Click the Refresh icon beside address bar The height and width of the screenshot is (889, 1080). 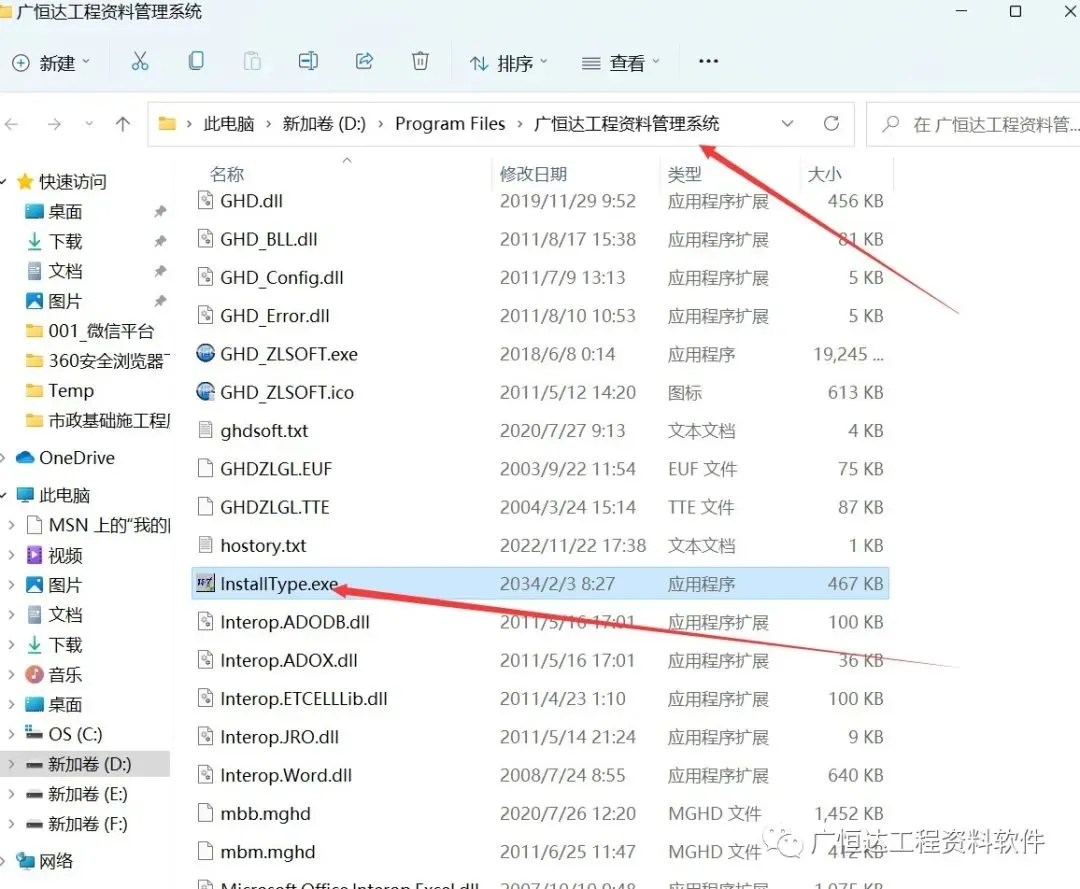[831, 124]
